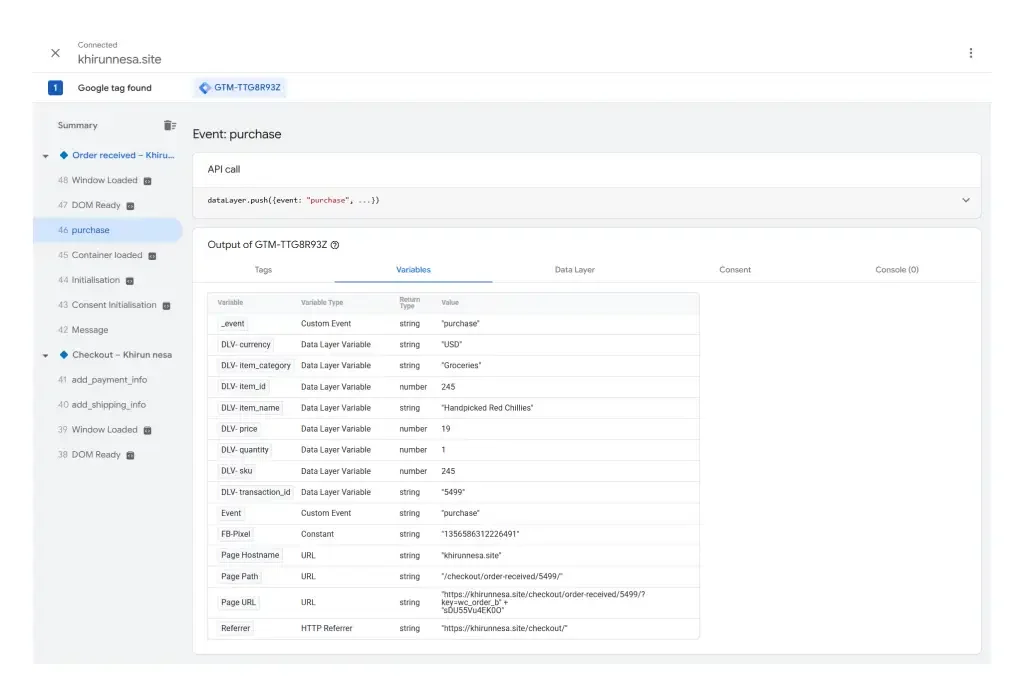Open the Page Hostname variable
Screen dimensions: 1024x687
(x=250, y=555)
